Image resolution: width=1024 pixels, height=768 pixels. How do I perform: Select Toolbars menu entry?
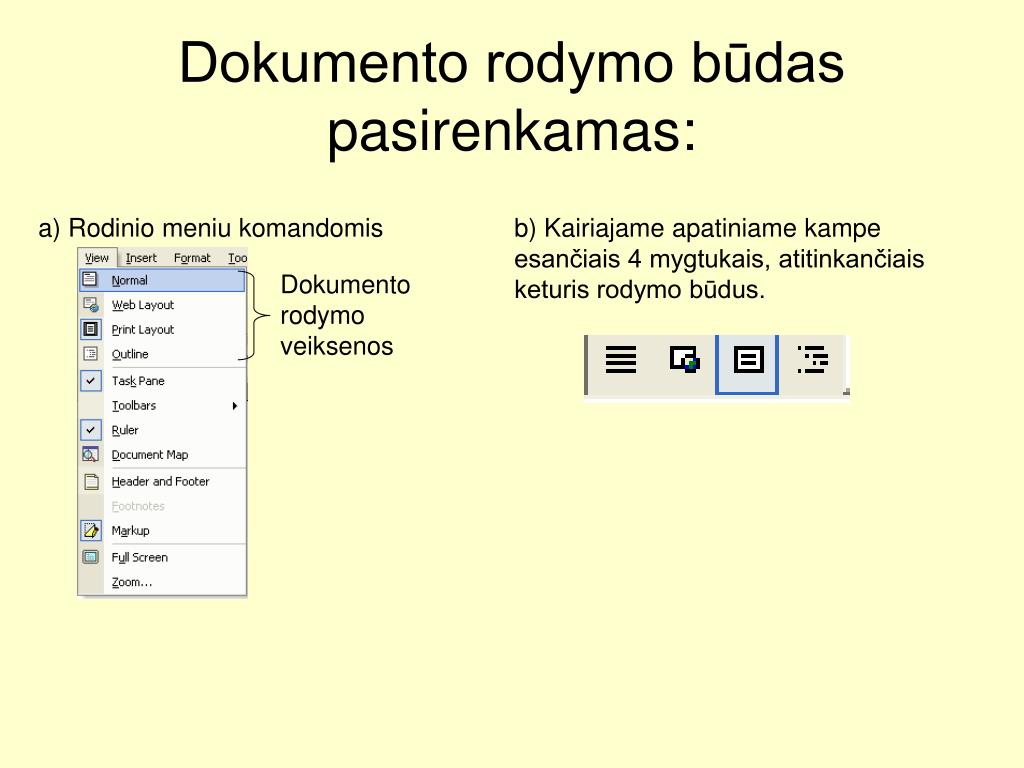162,406
